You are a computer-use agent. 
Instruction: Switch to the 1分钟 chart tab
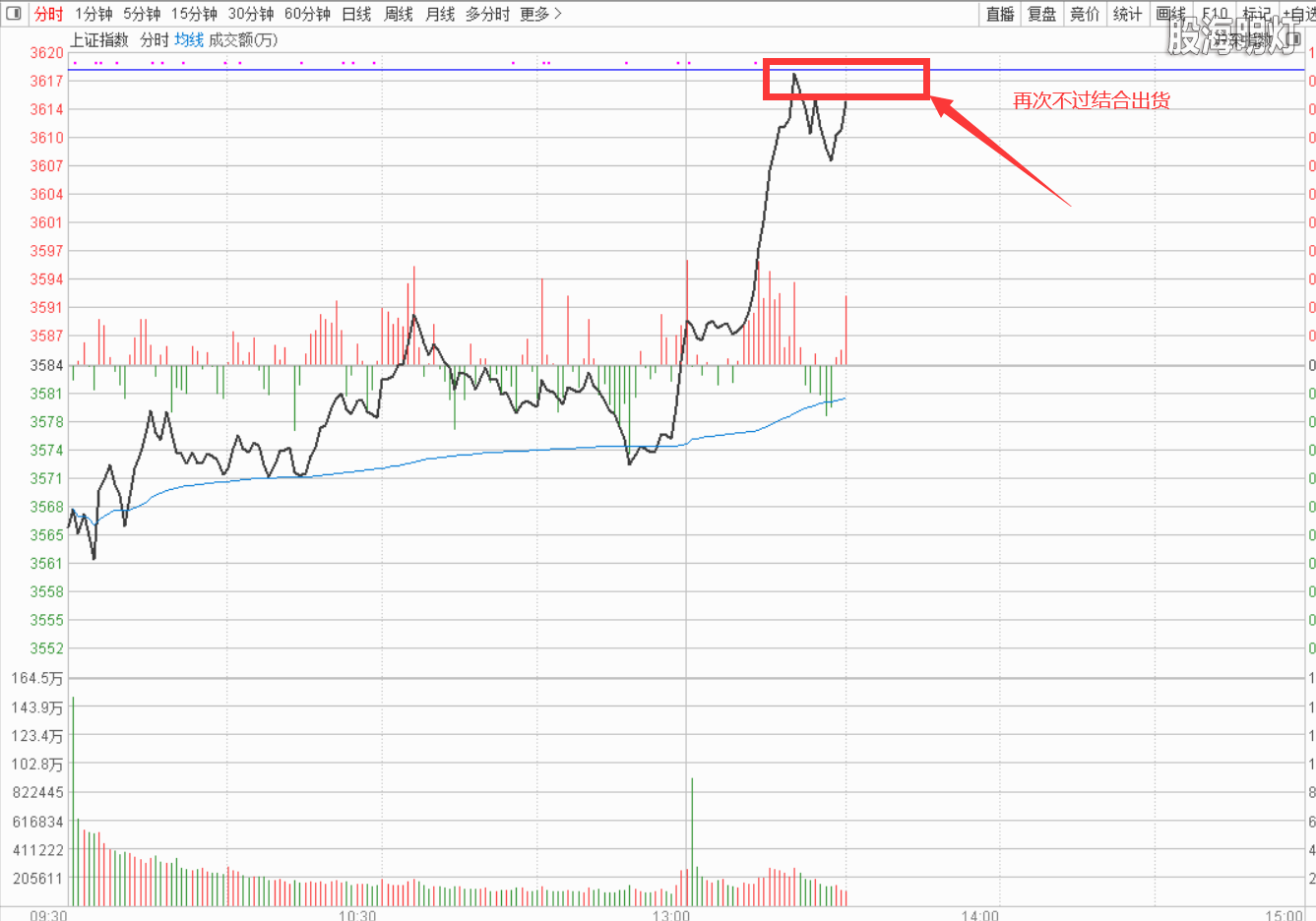tap(94, 14)
